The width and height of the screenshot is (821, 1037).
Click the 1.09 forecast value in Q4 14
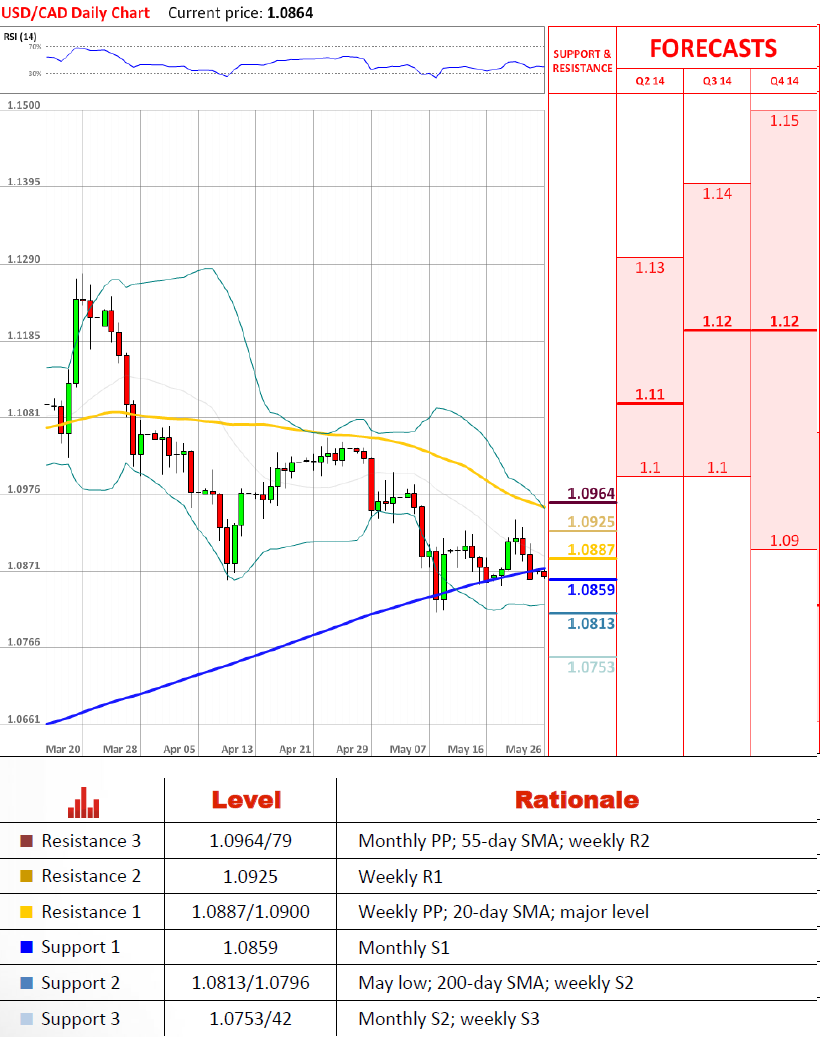tap(784, 541)
